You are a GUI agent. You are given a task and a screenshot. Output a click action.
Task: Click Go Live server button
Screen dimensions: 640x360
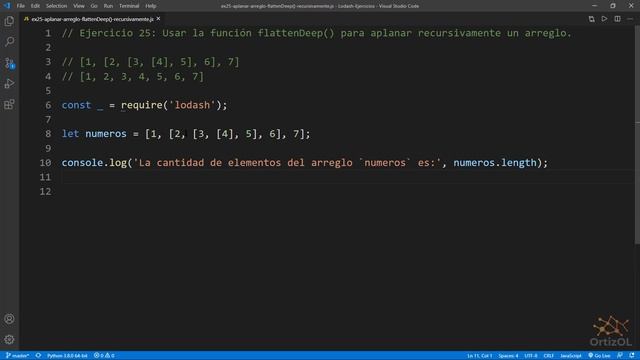coord(599,356)
